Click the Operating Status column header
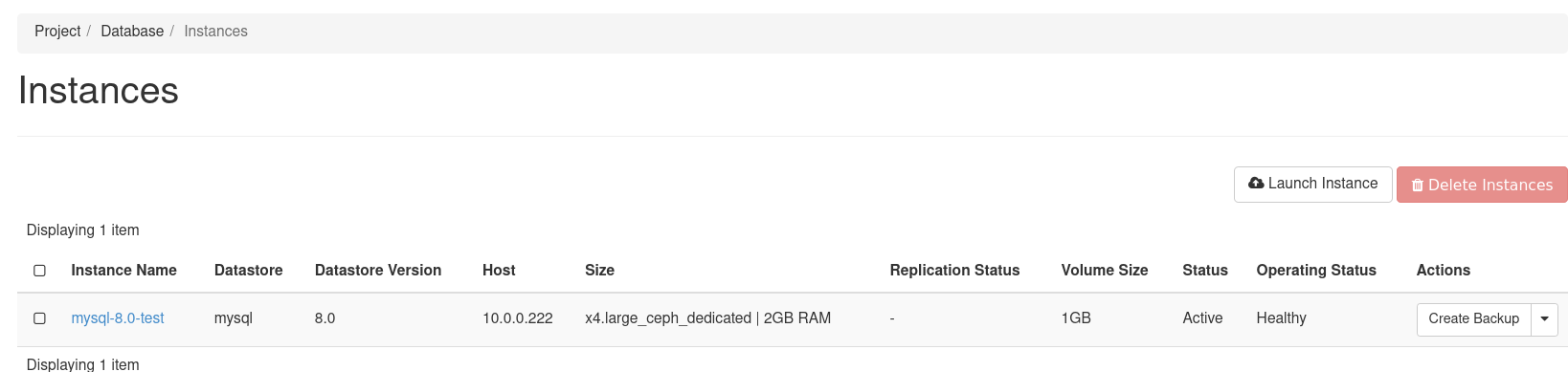 (x=1316, y=271)
